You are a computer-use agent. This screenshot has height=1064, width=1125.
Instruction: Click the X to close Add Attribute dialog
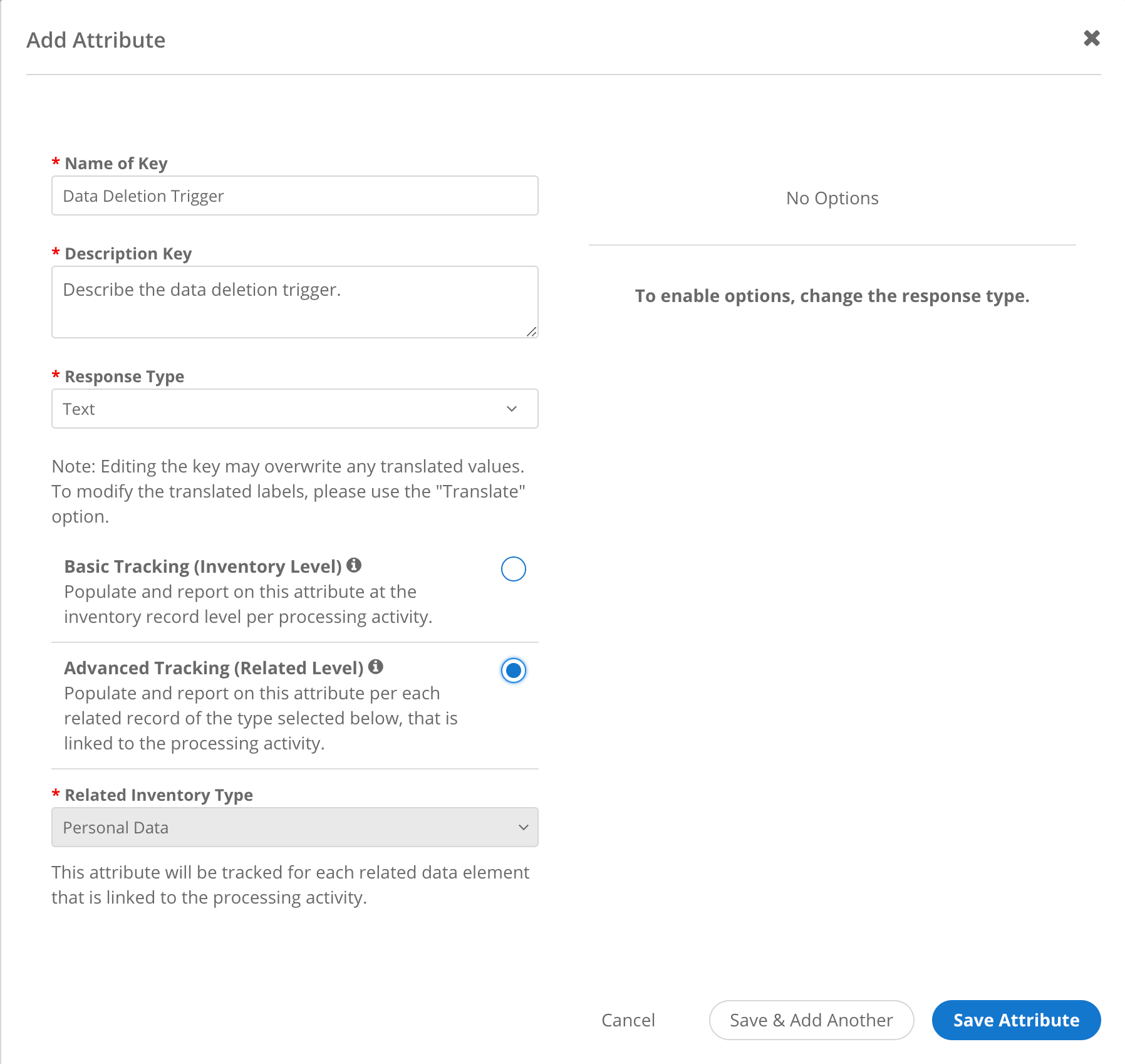pos(1092,39)
